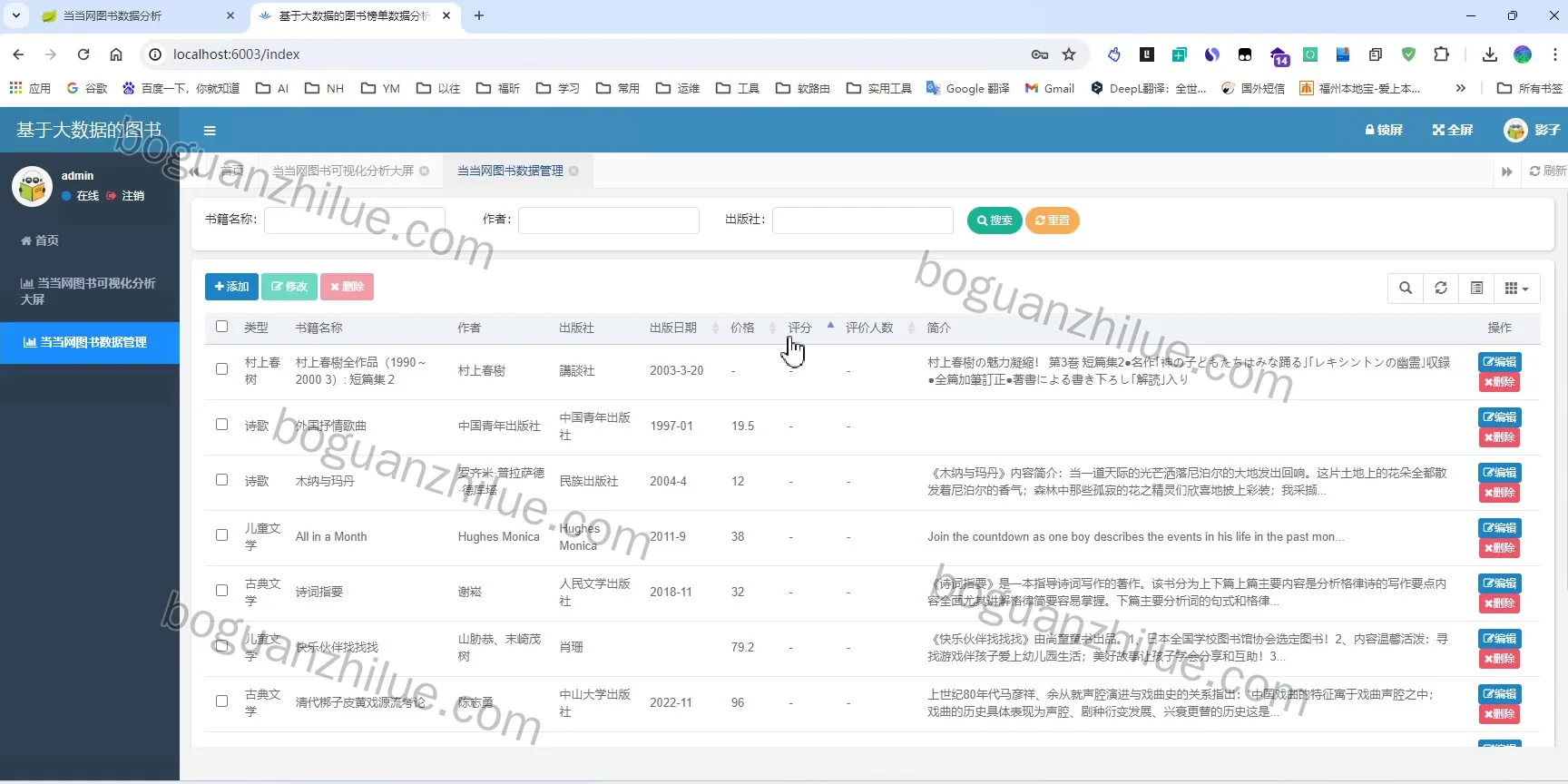Click 编辑 for the 诗词指要 row

(x=1499, y=583)
